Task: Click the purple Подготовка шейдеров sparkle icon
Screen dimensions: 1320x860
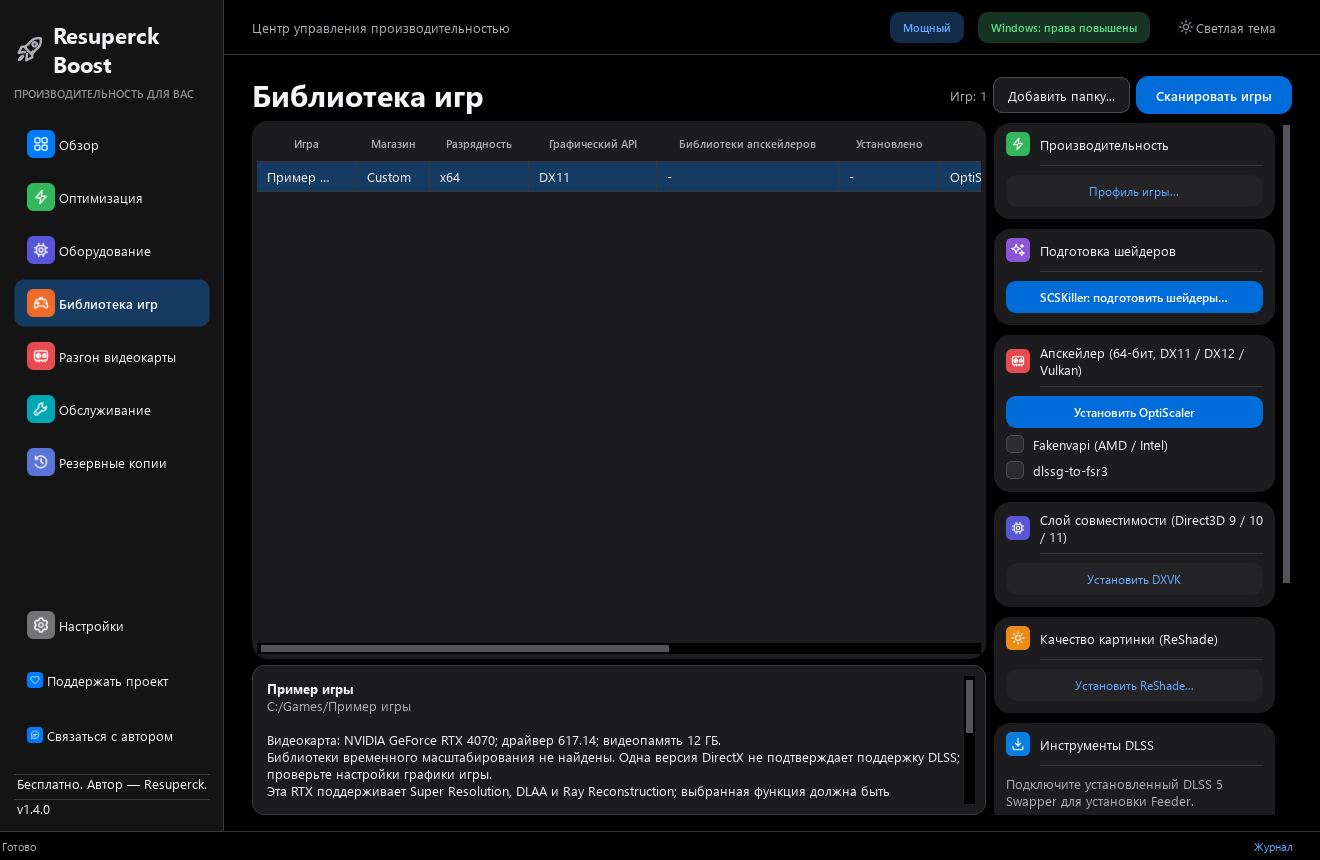Action: click(x=1018, y=251)
